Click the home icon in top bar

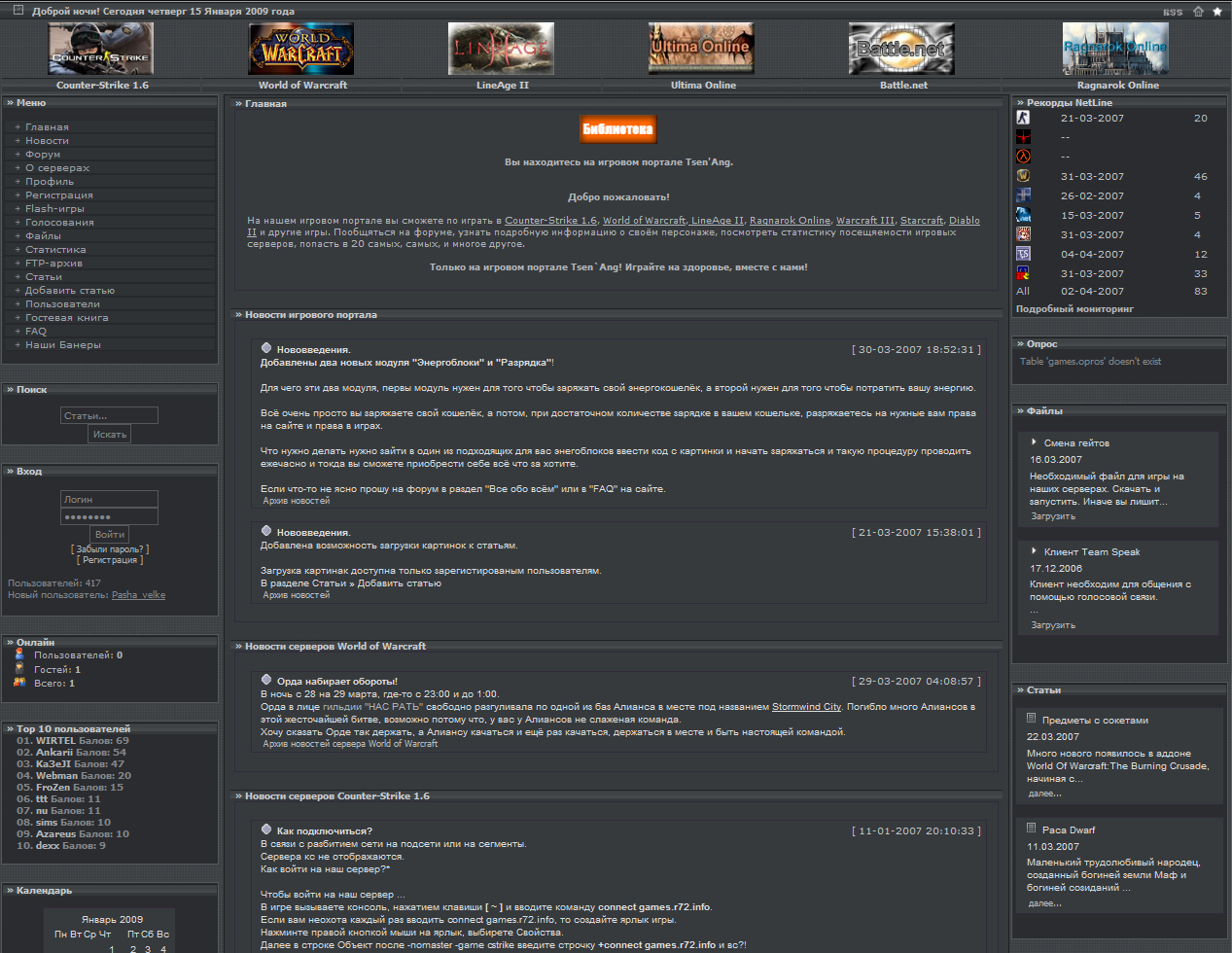[x=1198, y=12]
